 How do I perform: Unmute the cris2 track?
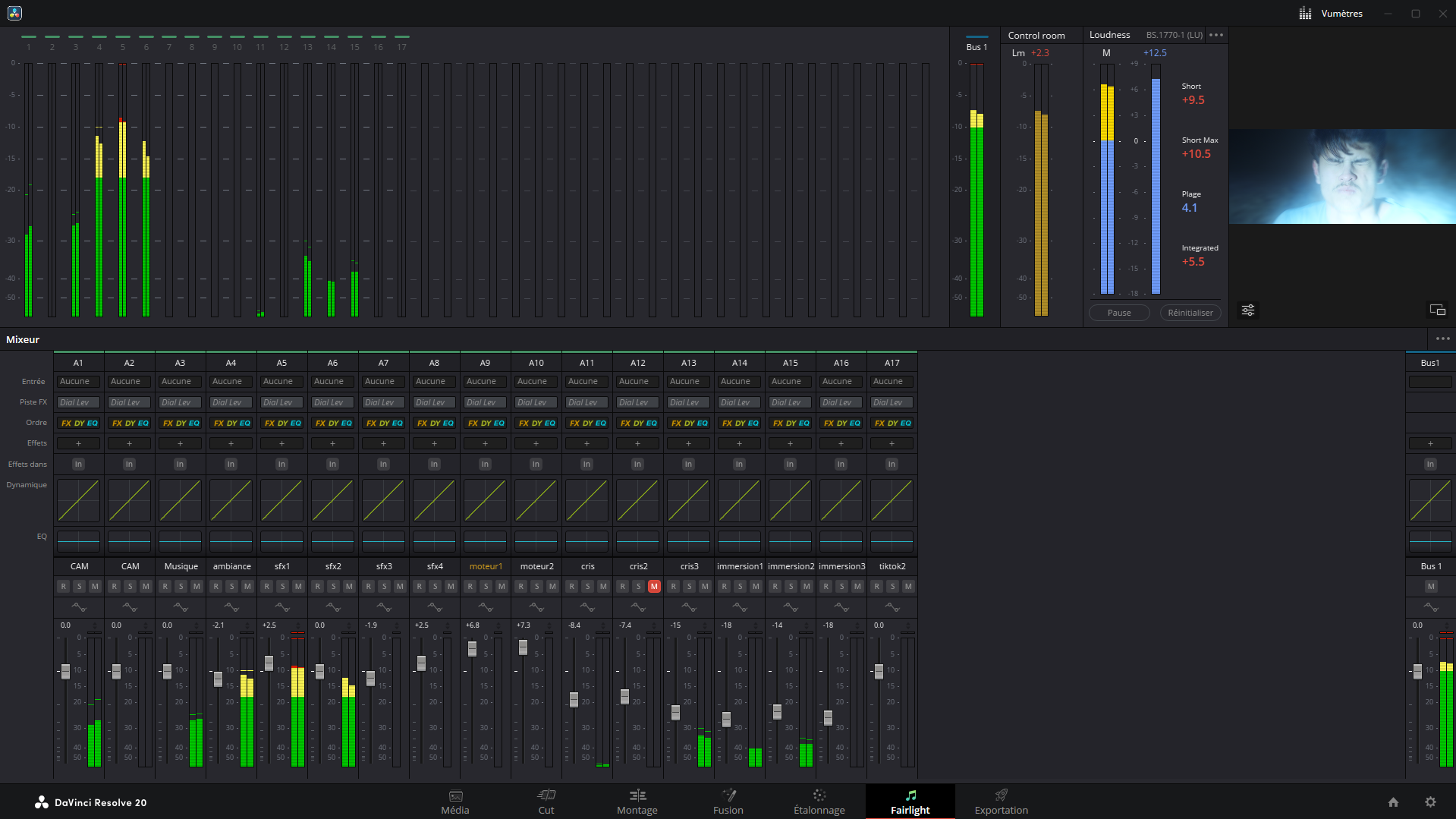[654, 586]
